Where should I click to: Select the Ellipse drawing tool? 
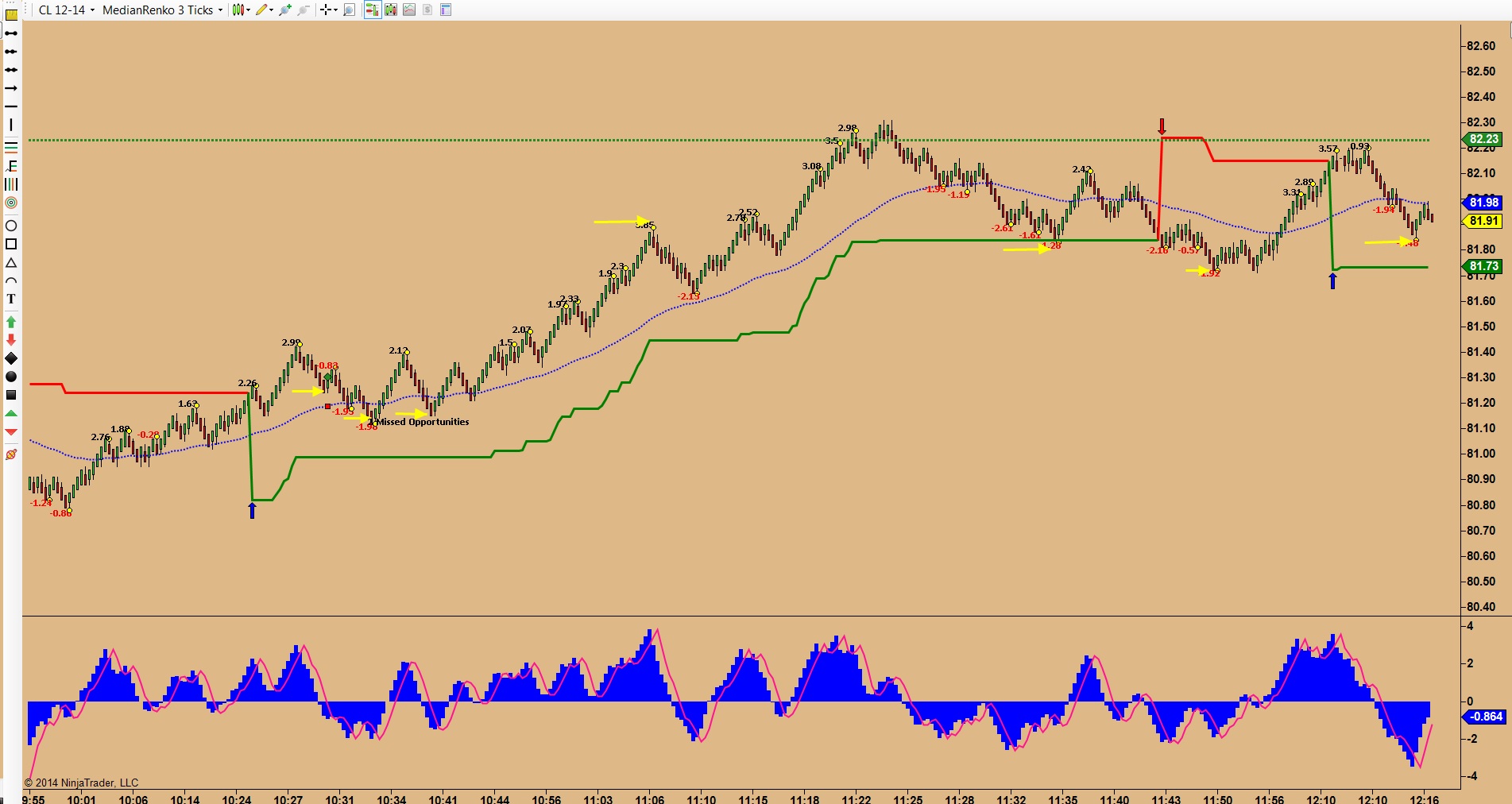point(11,226)
